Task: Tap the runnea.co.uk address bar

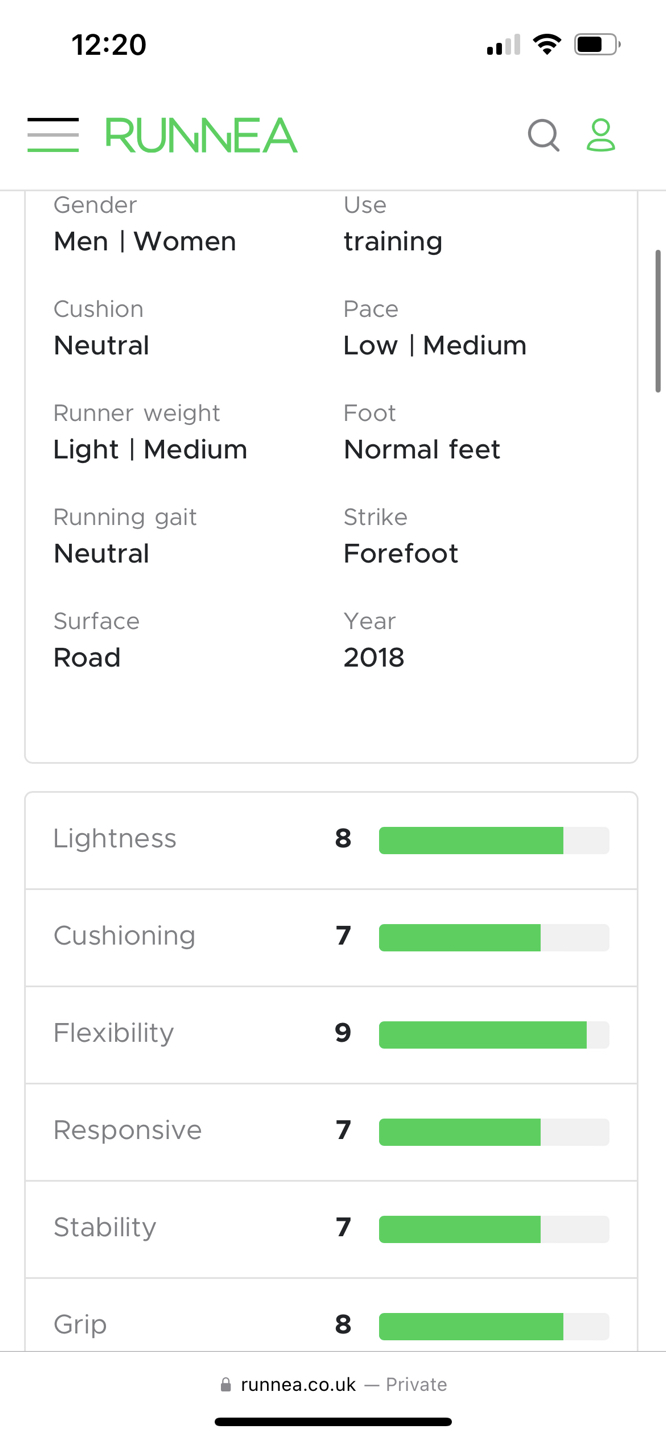Action: (333, 1385)
